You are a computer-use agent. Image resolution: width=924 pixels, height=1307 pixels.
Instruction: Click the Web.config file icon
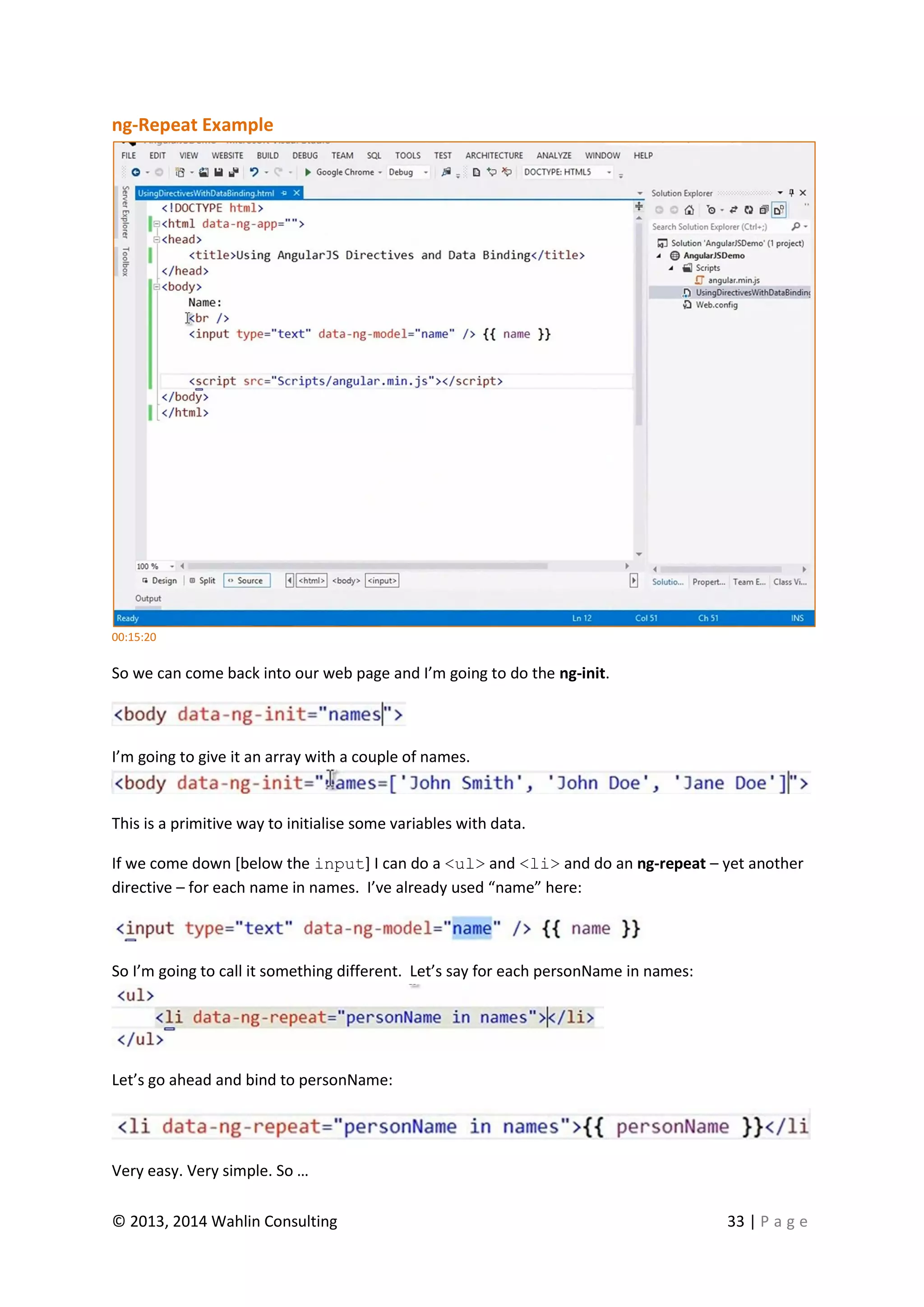point(687,305)
